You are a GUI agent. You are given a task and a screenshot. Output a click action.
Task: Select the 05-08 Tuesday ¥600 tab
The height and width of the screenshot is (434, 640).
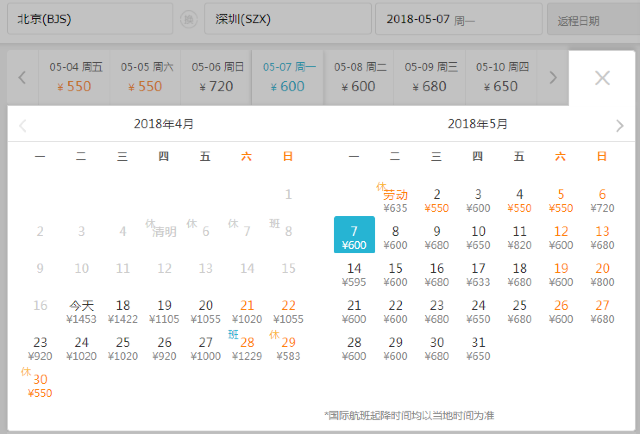tap(359, 78)
